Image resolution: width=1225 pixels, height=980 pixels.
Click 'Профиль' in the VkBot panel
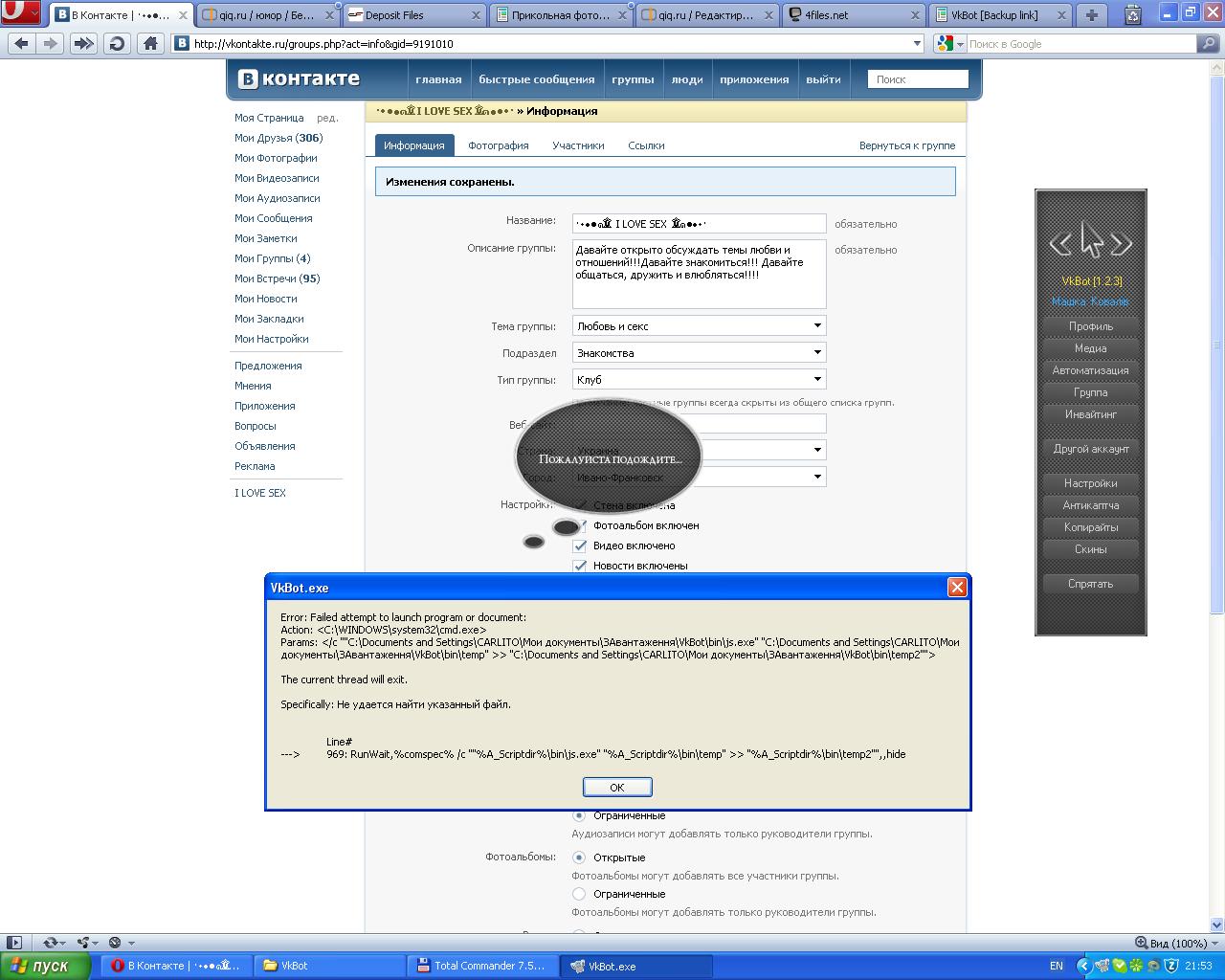tap(1091, 326)
